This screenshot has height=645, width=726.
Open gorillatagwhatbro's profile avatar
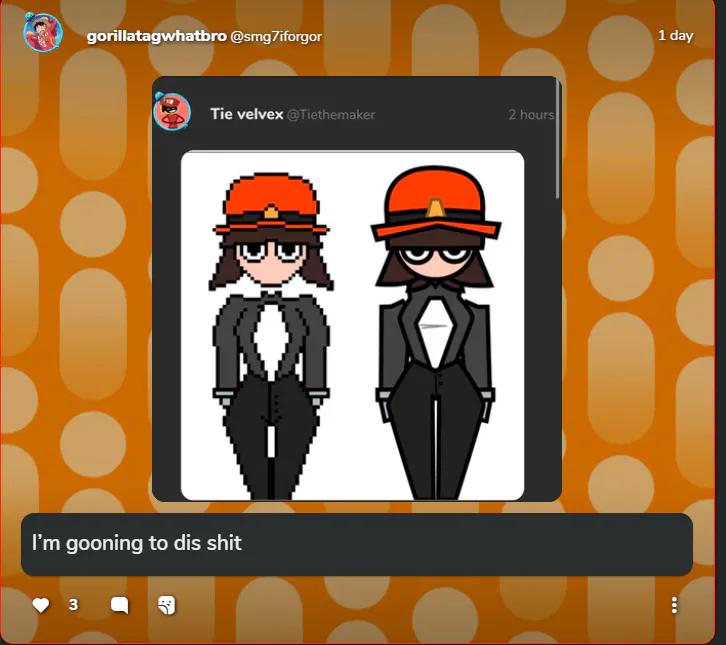pyautogui.click(x=43, y=32)
